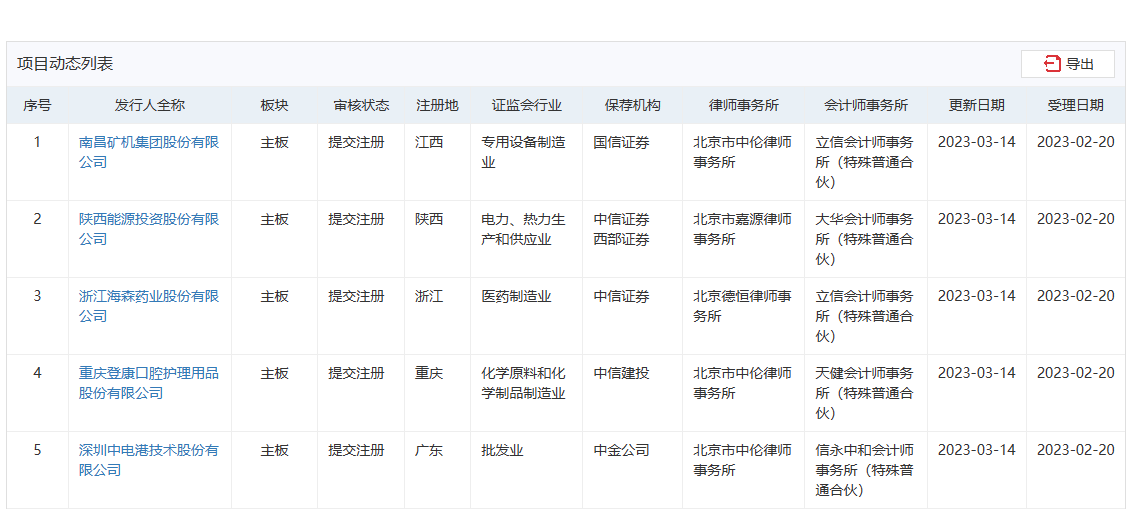Click the 证监会行业 column header
This screenshot has height=532, width=1142.
pyautogui.click(x=526, y=105)
